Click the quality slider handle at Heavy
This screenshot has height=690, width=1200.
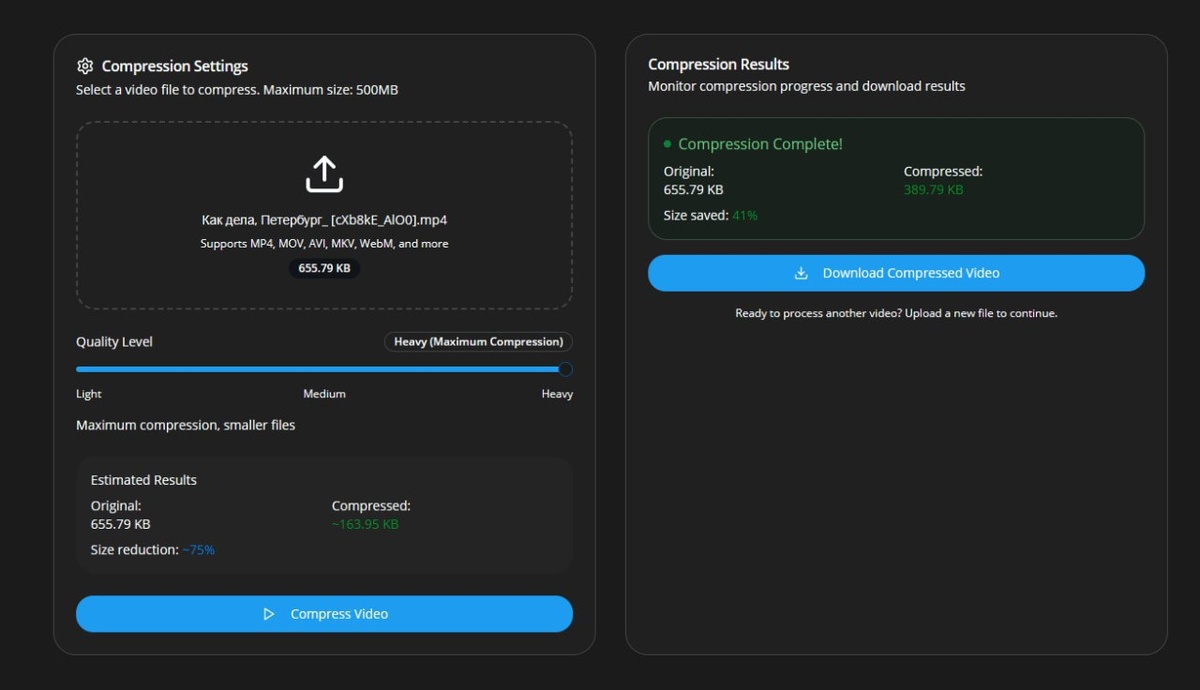(x=565, y=369)
